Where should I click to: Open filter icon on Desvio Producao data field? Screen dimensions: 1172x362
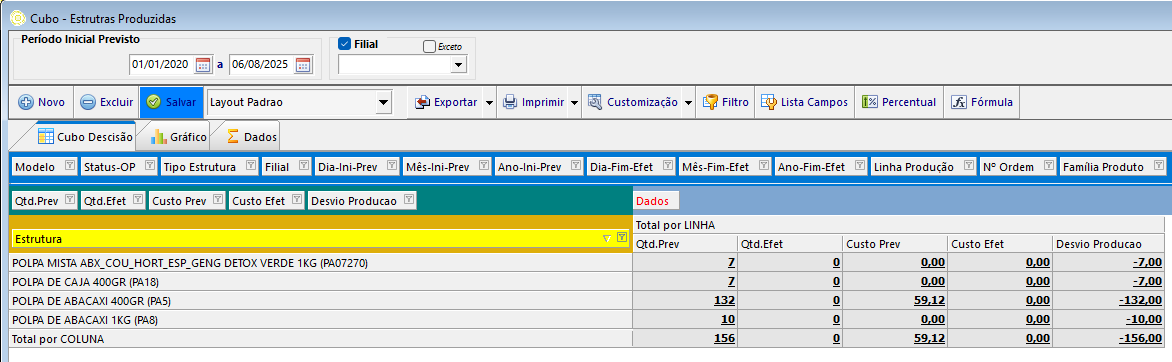tap(408, 200)
